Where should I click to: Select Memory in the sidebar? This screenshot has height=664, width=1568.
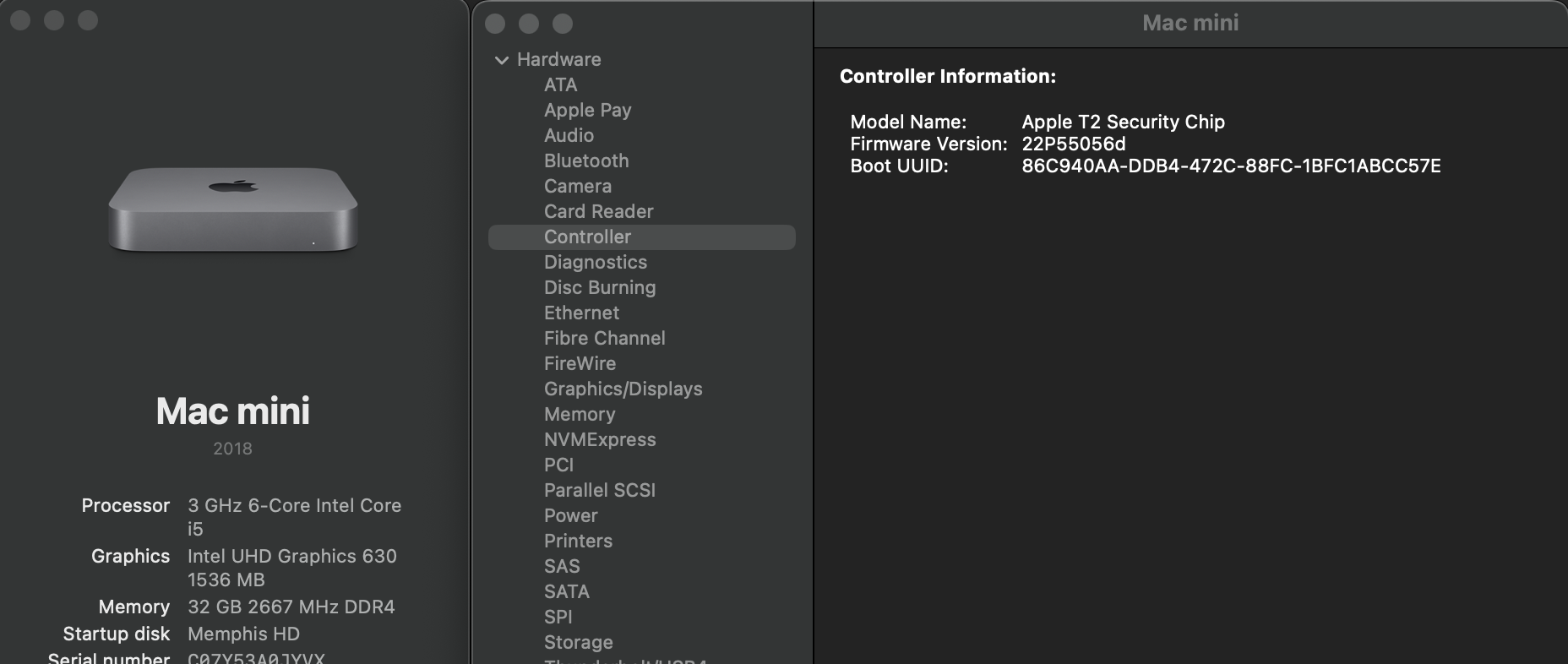pyautogui.click(x=580, y=414)
